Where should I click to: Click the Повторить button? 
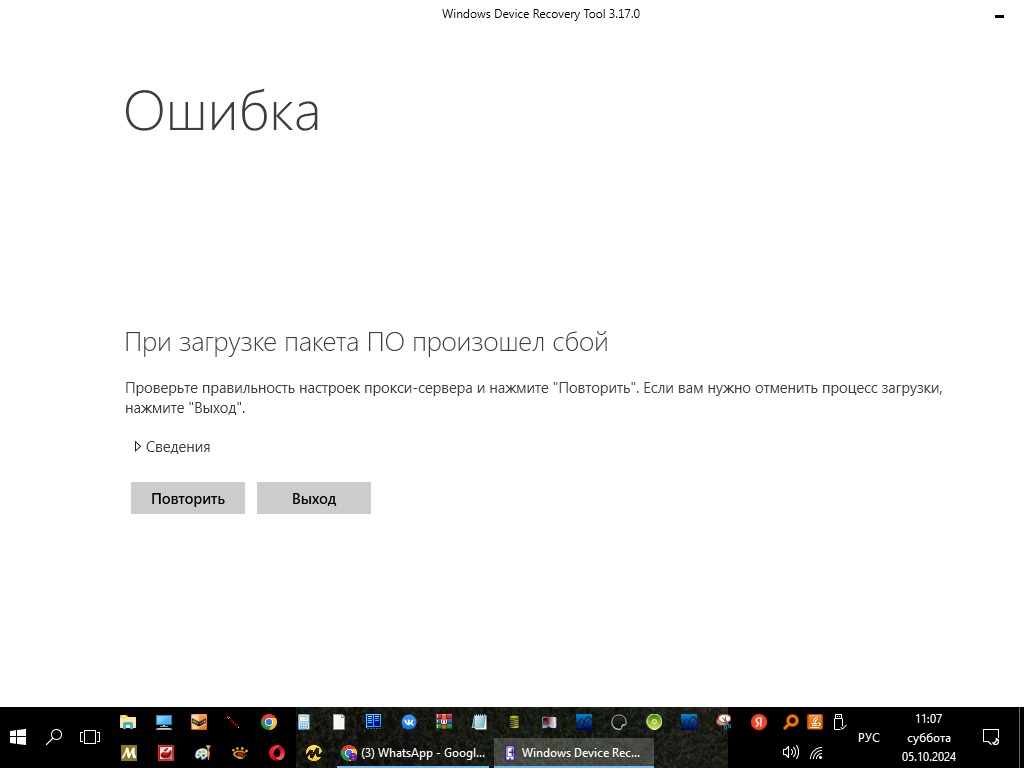pyautogui.click(x=187, y=498)
